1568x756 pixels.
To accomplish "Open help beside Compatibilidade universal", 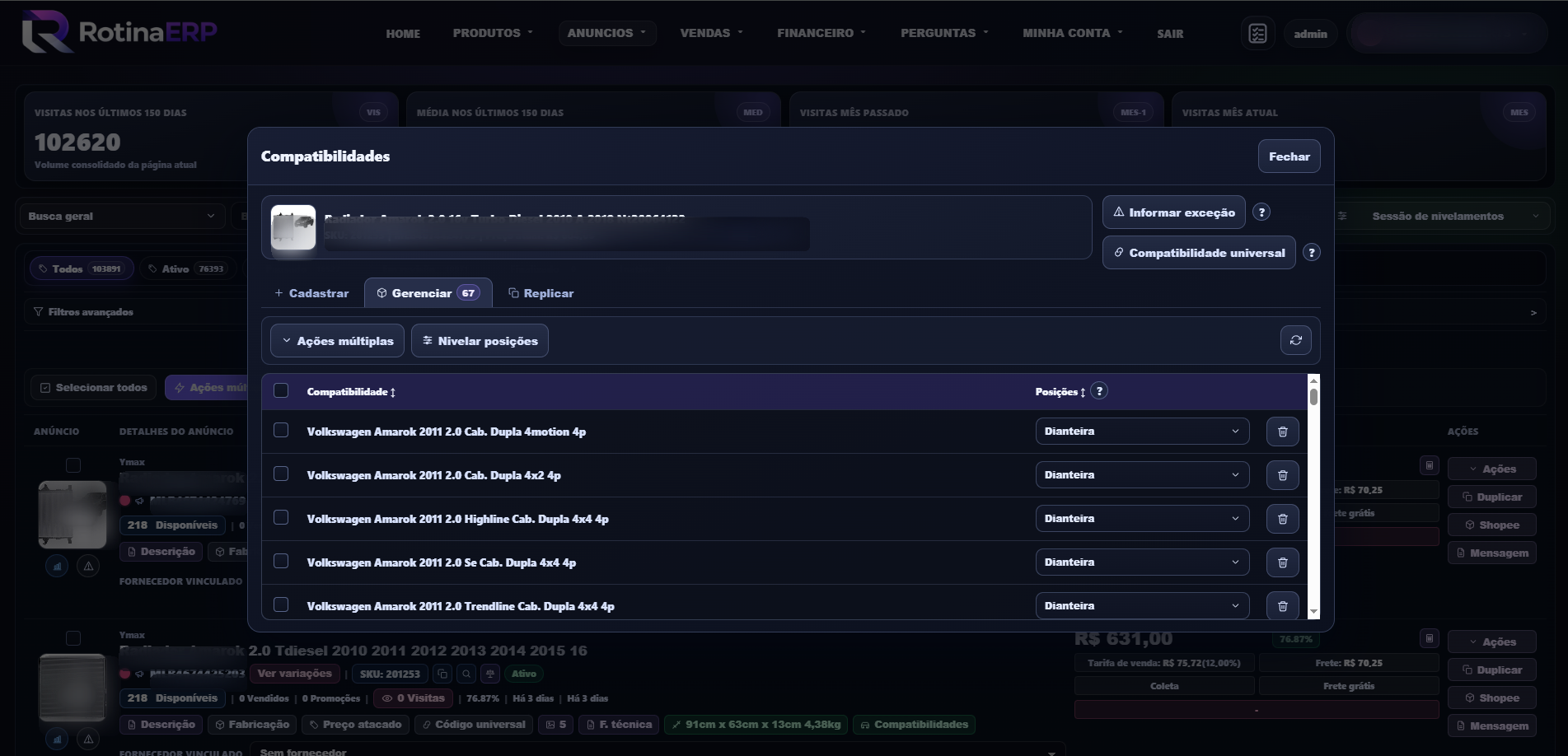I will 1312,253.
